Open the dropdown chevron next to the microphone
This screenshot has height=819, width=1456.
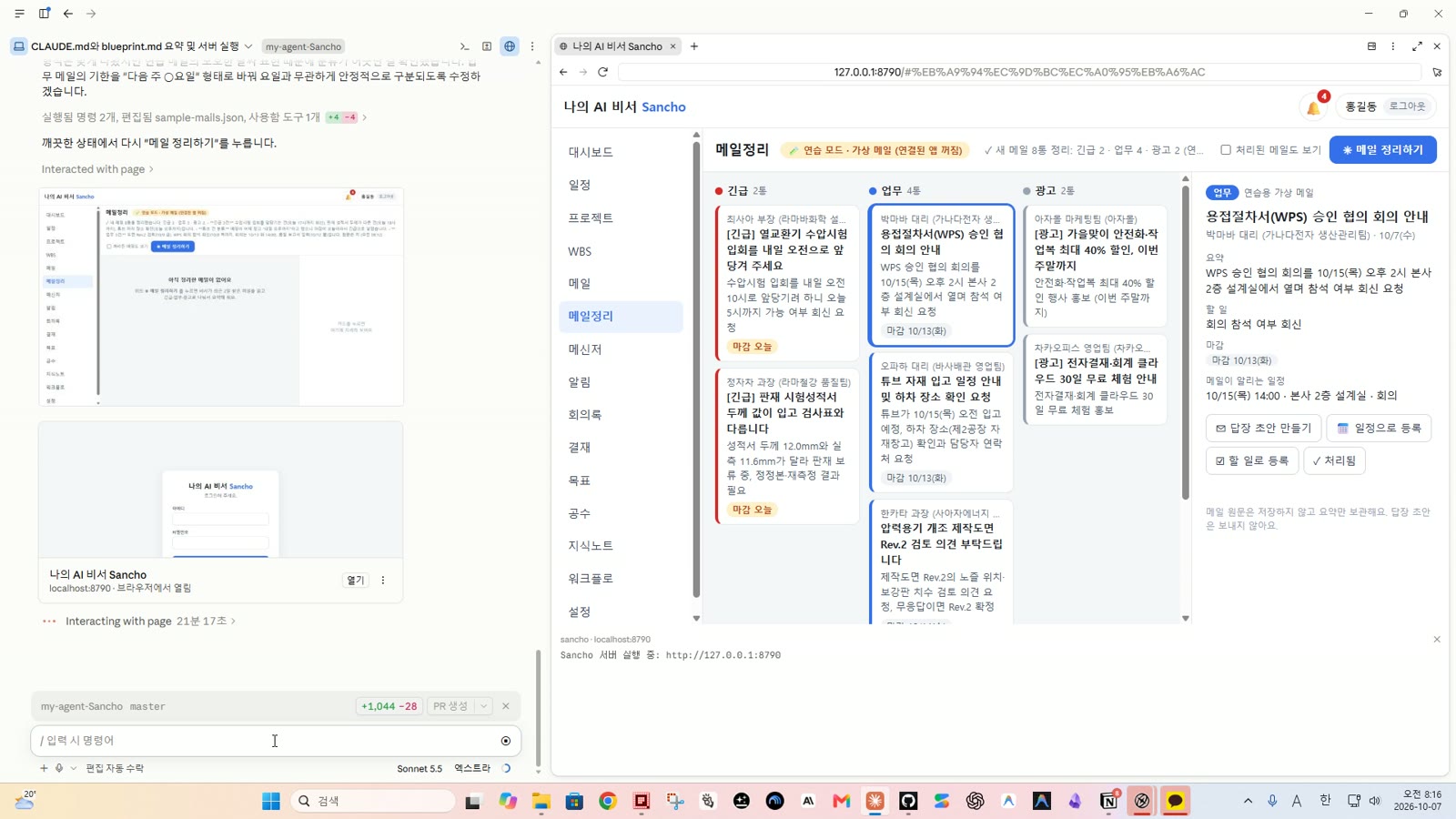74,768
